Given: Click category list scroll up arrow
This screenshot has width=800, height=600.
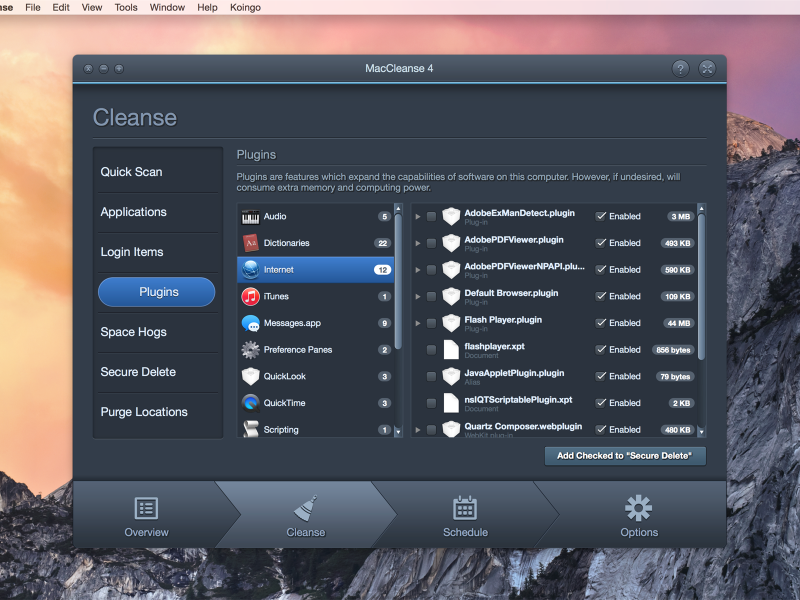Looking at the screenshot, I should (398, 209).
